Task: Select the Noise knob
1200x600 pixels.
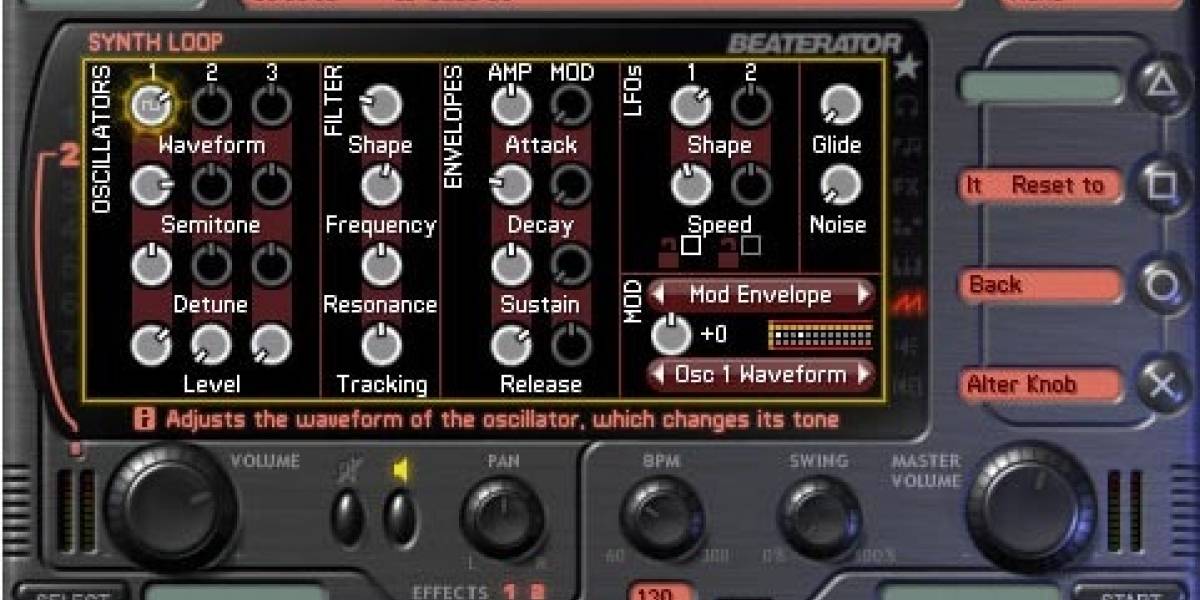Action: point(841,185)
